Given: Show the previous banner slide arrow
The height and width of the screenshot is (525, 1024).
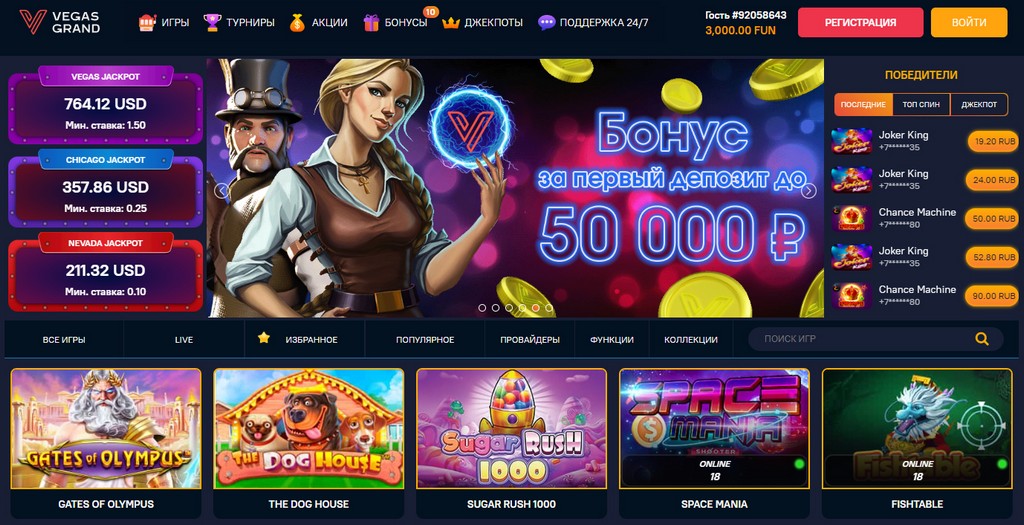Looking at the screenshot, I should point(222,191).
